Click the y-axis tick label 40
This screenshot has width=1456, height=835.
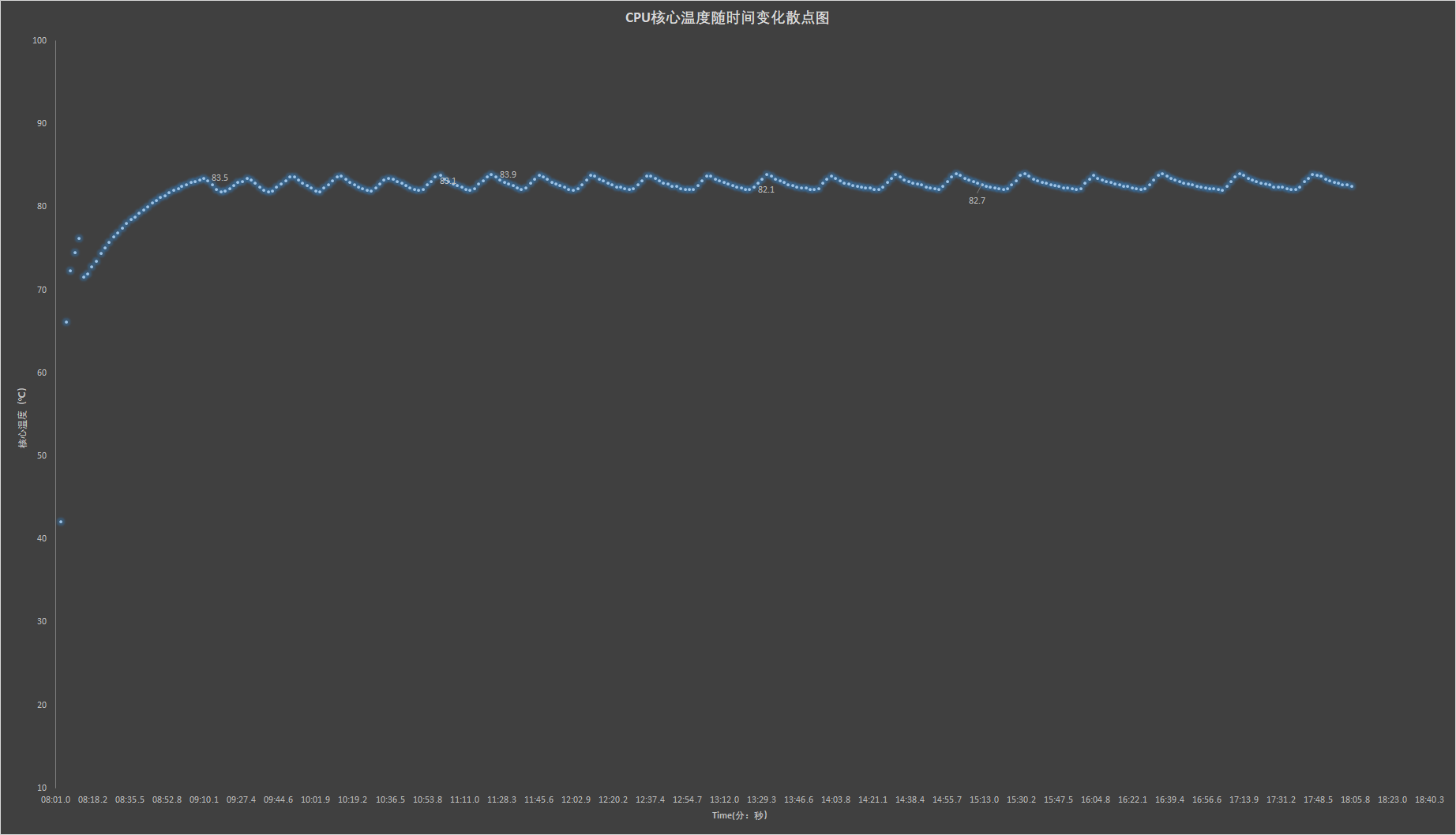[x=42, y=538]
